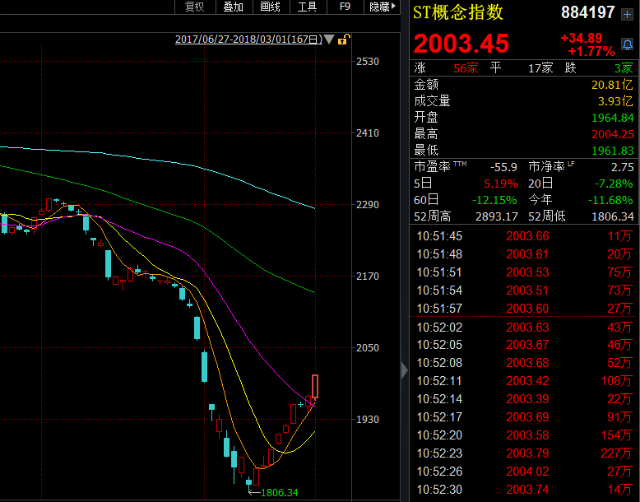
Task: Click the bell alert icon
Action: (627, 44)
